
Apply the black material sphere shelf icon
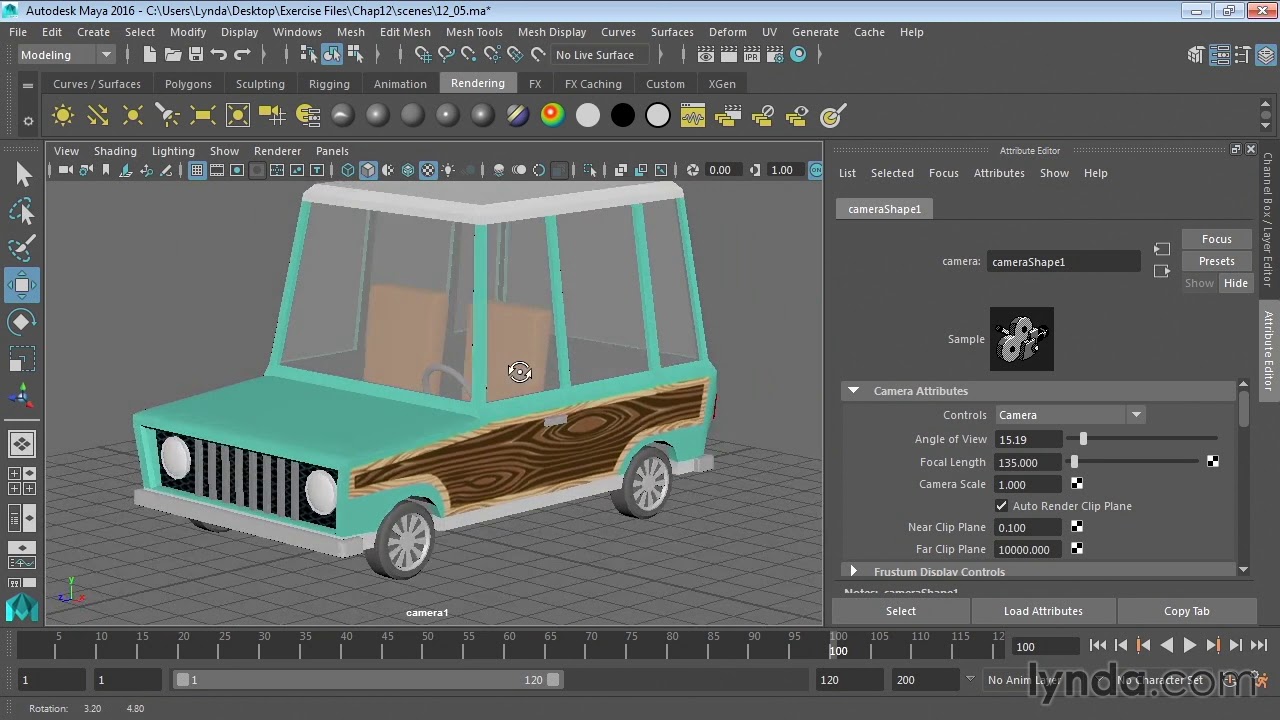point(622,116)
